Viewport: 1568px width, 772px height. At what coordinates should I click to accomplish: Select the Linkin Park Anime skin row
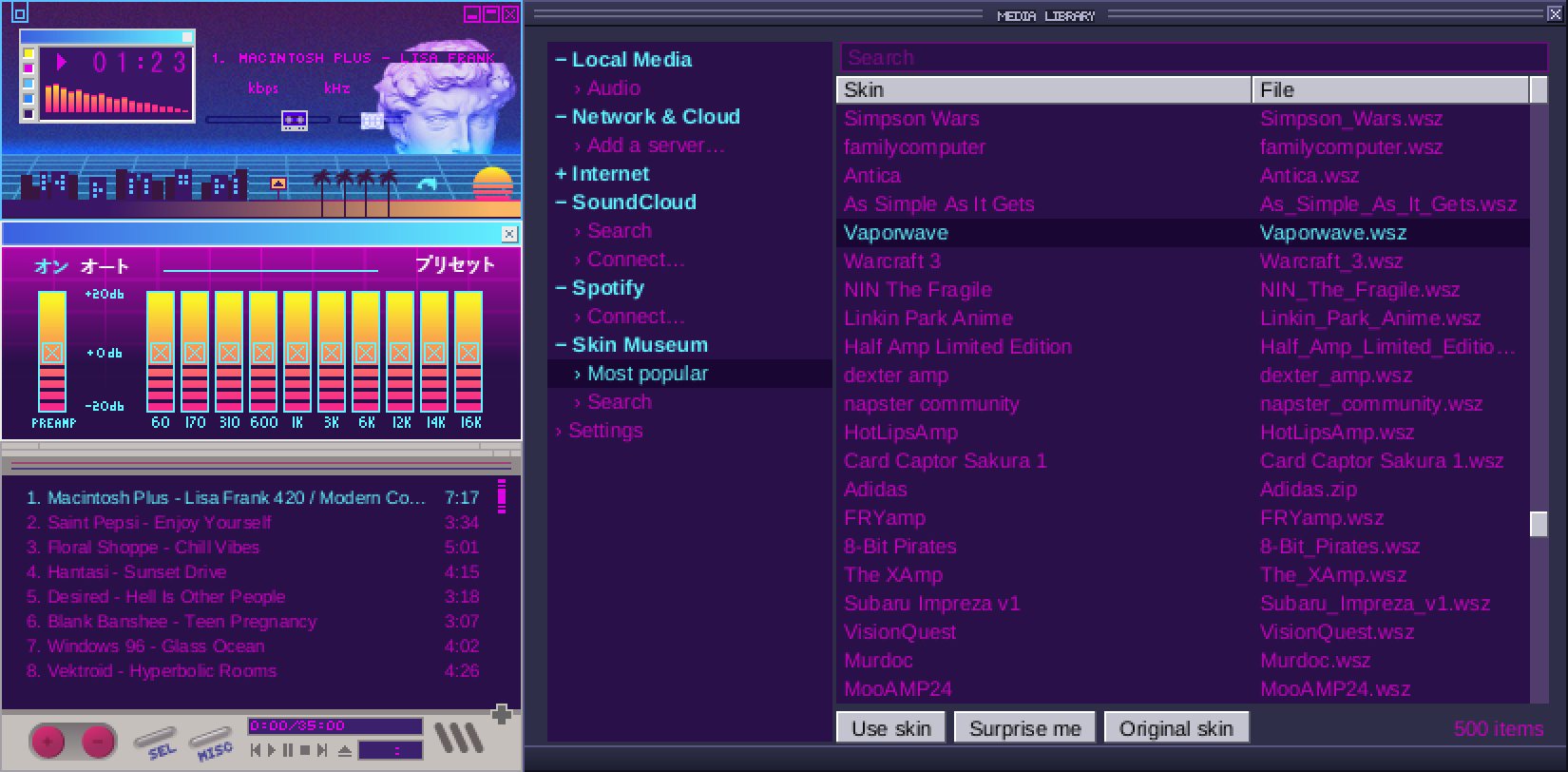click(x=1183, y=318)
